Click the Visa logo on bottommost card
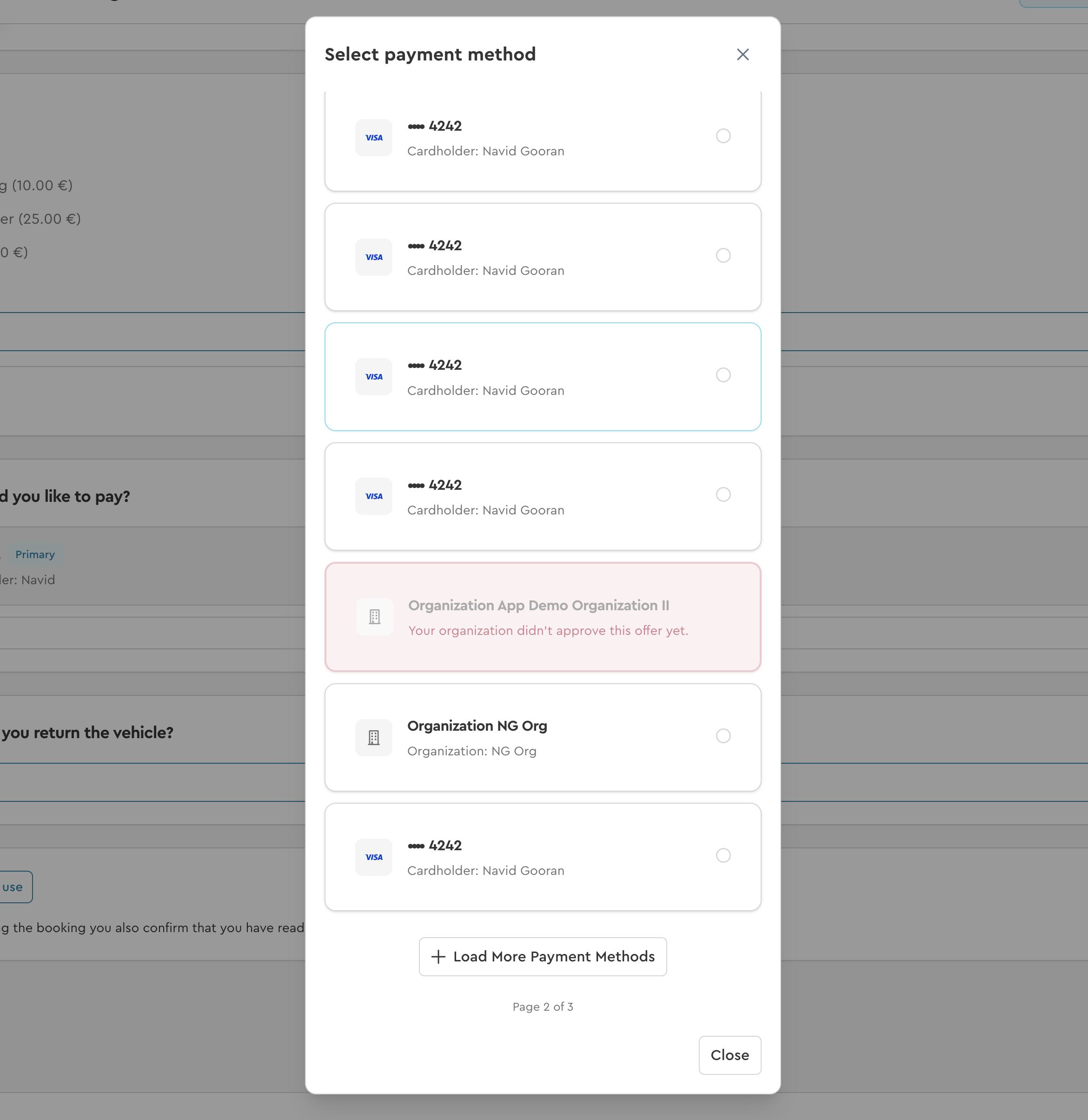 point(374,857)
